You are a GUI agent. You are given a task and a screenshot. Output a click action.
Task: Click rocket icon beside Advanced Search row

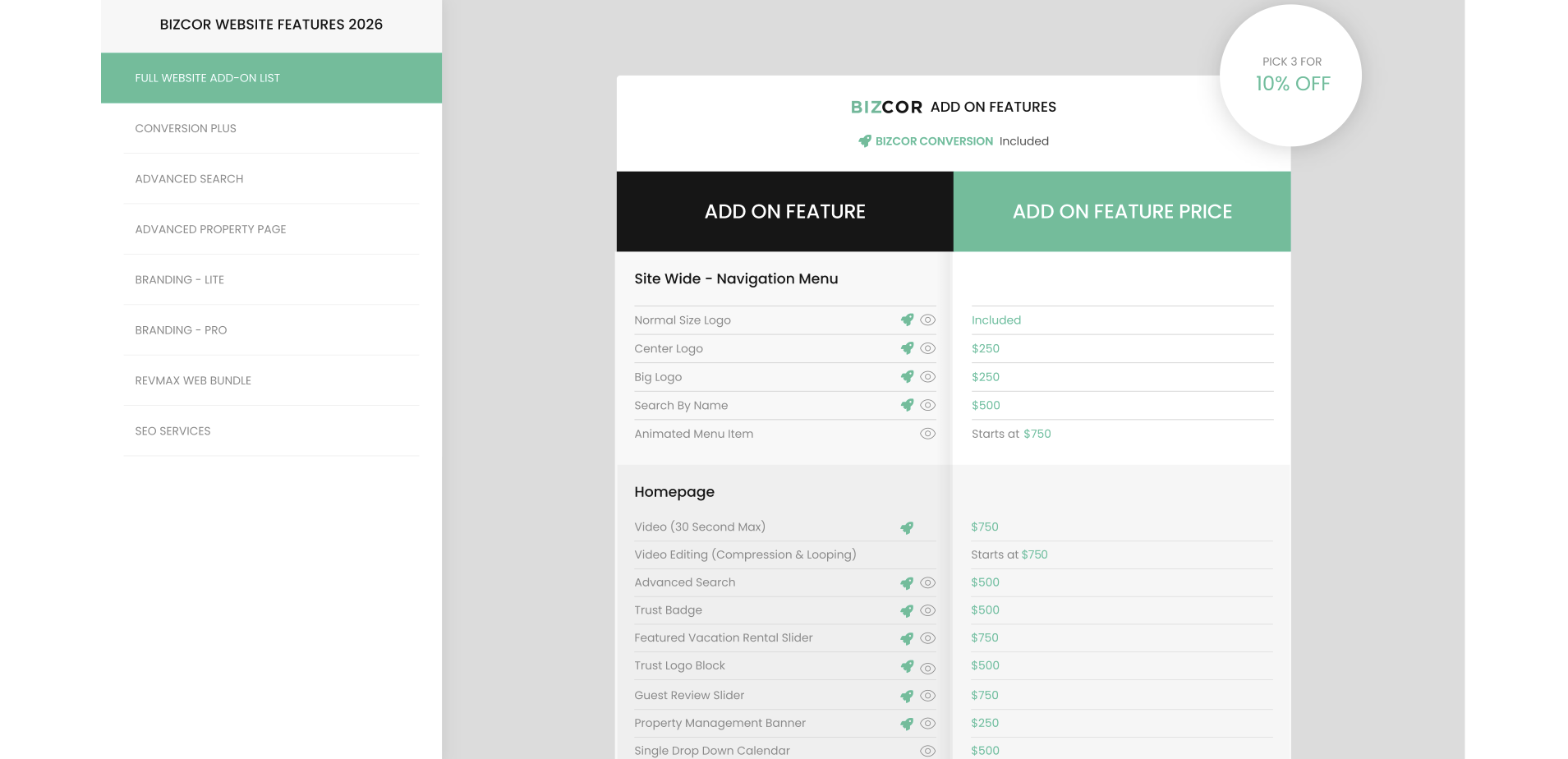pyautogui.click(x=907, y=583)
